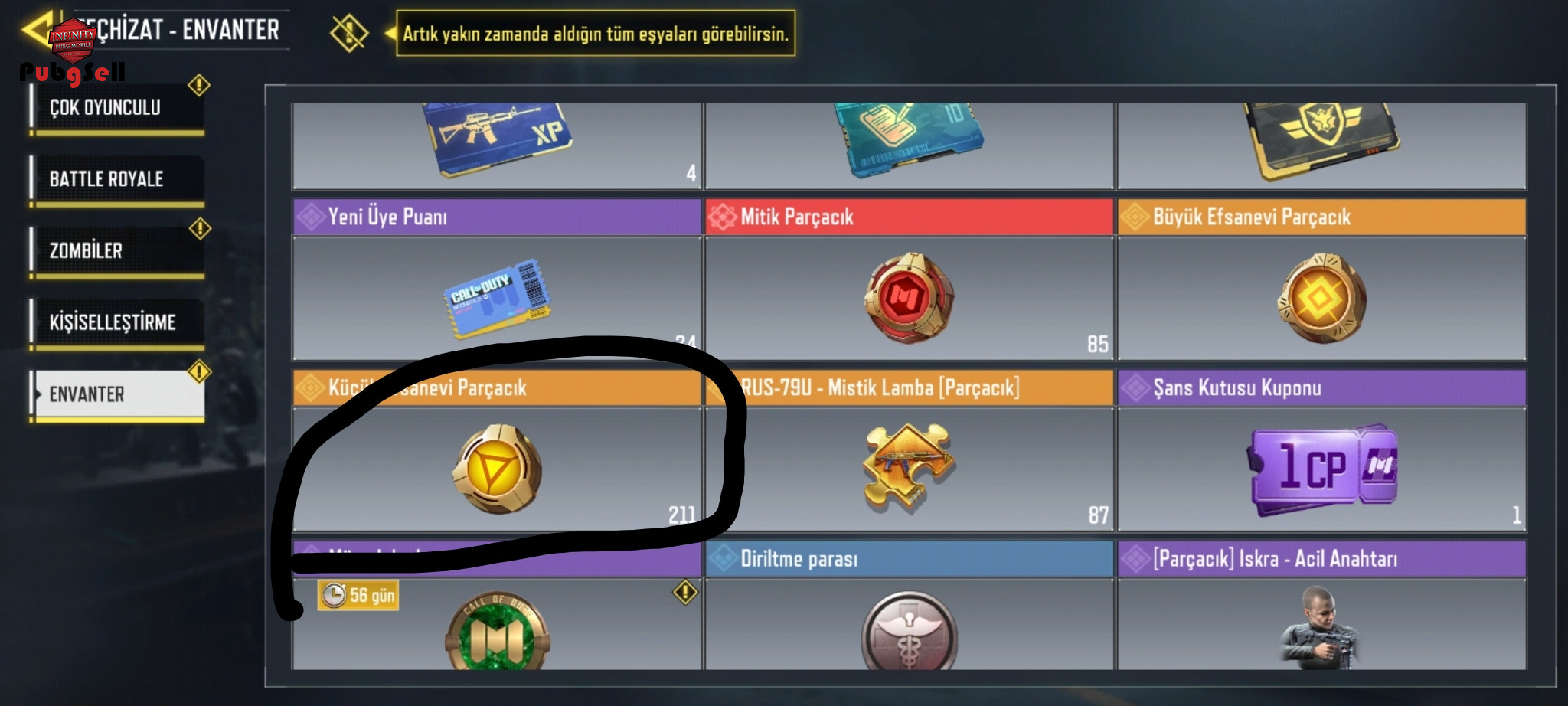Open the ÇOK OYUNCULU tab

(117, 108)
